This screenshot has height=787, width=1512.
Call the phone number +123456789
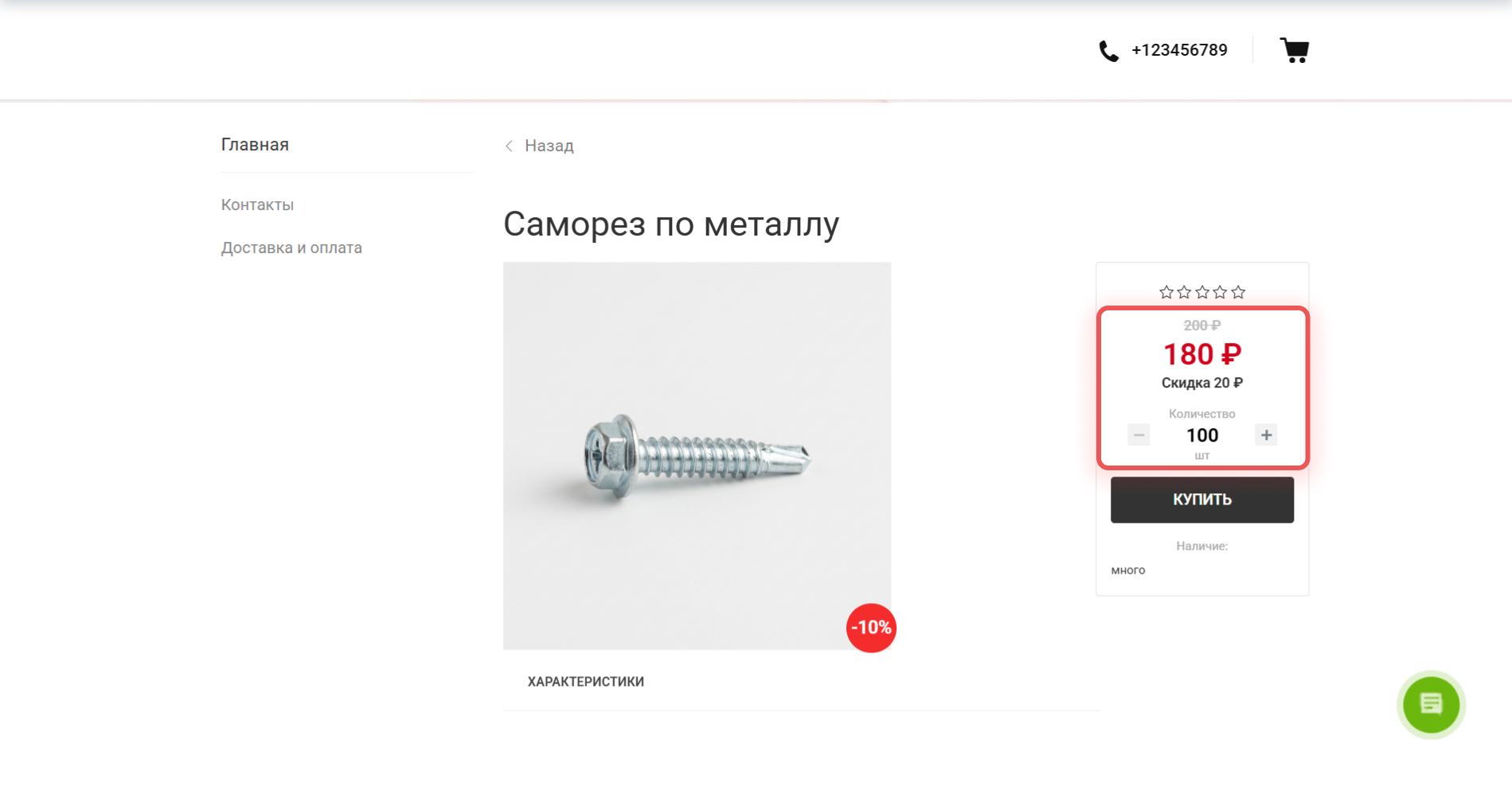coord(1179,50)
